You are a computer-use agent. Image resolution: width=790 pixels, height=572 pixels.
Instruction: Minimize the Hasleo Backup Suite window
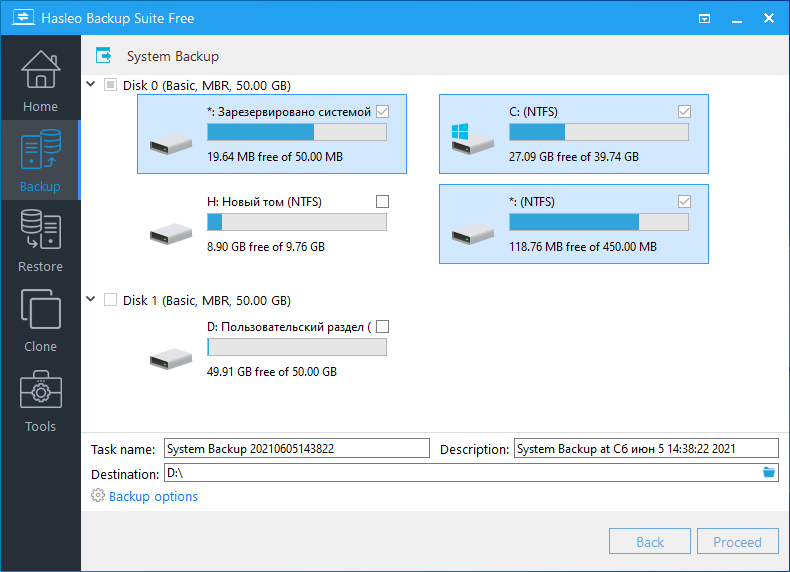737,19
